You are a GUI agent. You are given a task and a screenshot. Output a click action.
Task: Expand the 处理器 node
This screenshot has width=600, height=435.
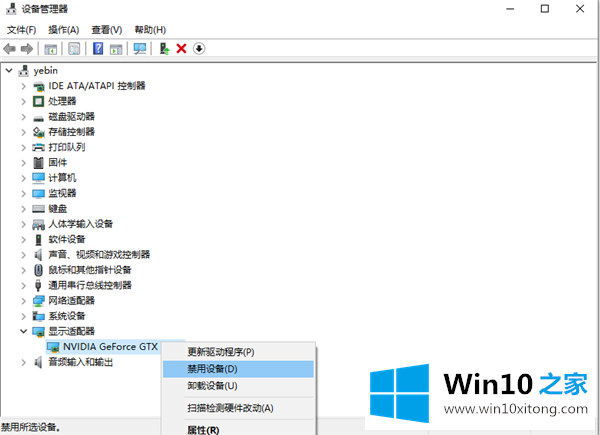click(24, 101)
